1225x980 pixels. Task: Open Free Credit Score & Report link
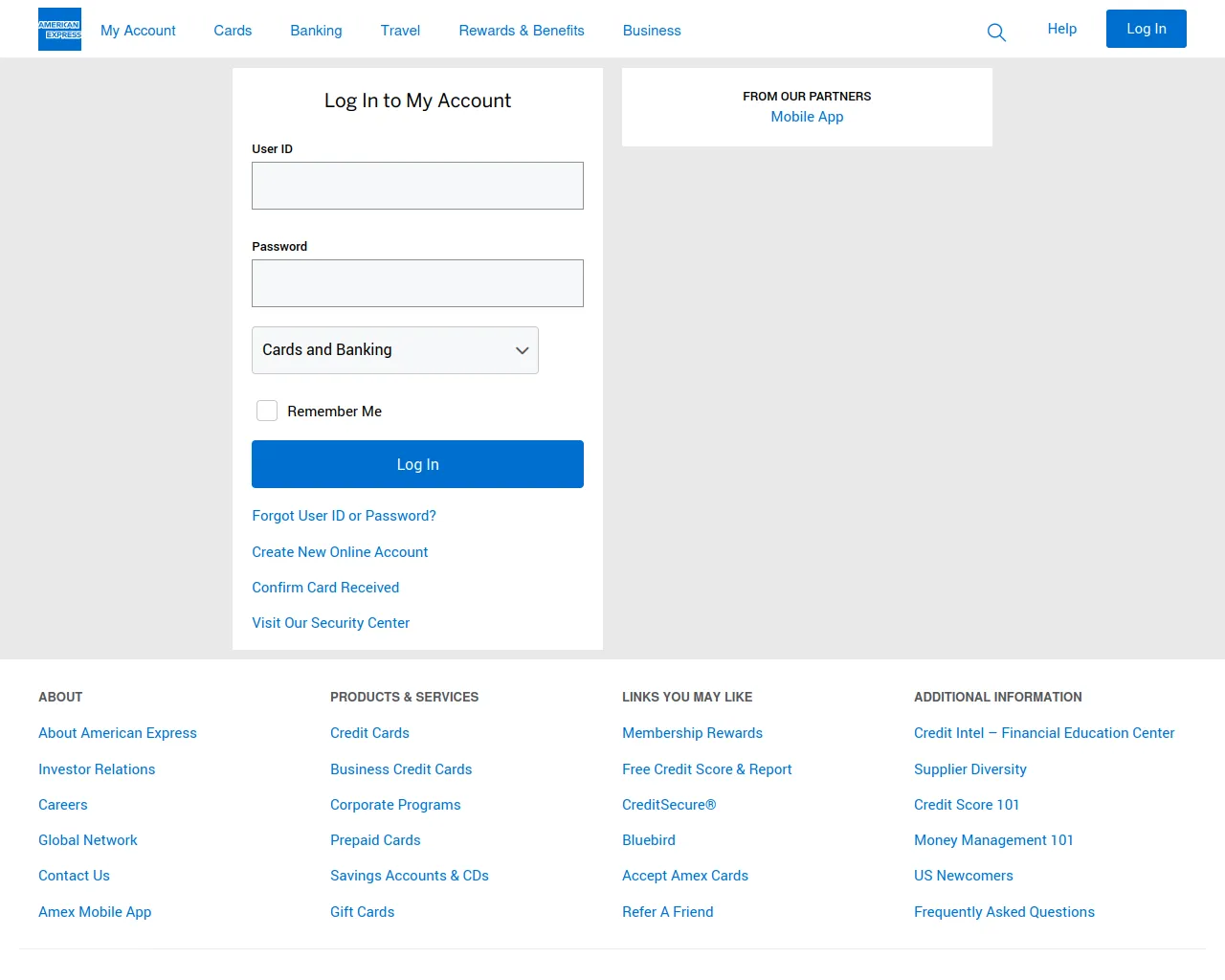point(707,769)
